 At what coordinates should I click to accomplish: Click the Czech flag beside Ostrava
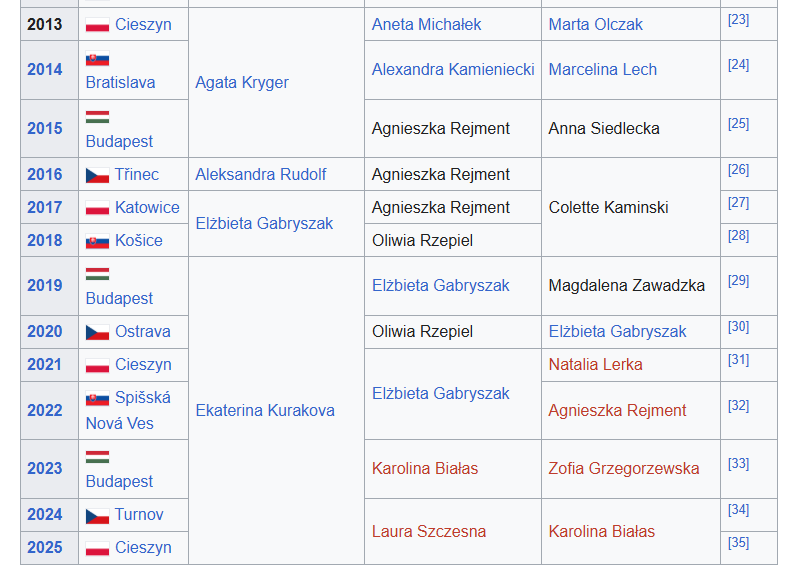(97, 332)
